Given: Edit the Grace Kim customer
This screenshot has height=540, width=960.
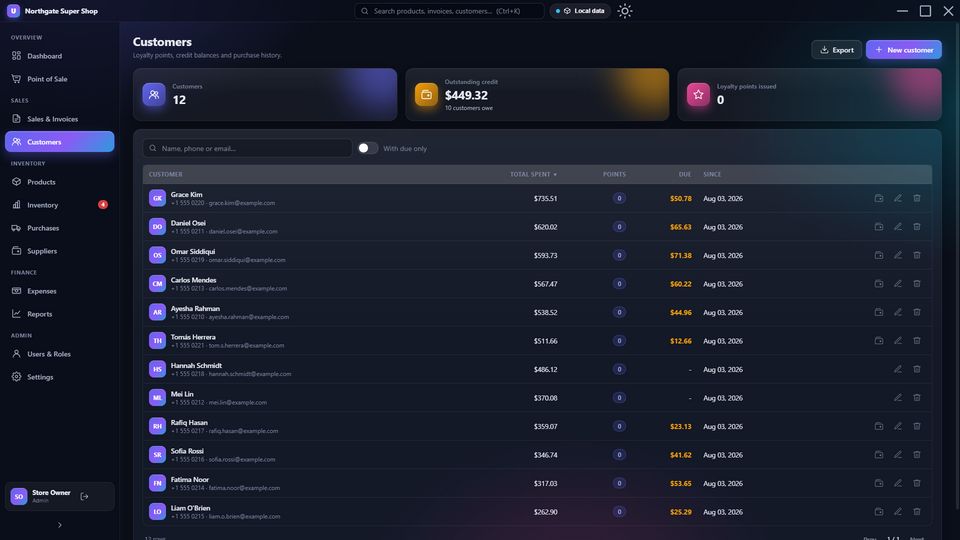Looking at the screenshot, I should (898, 198).
